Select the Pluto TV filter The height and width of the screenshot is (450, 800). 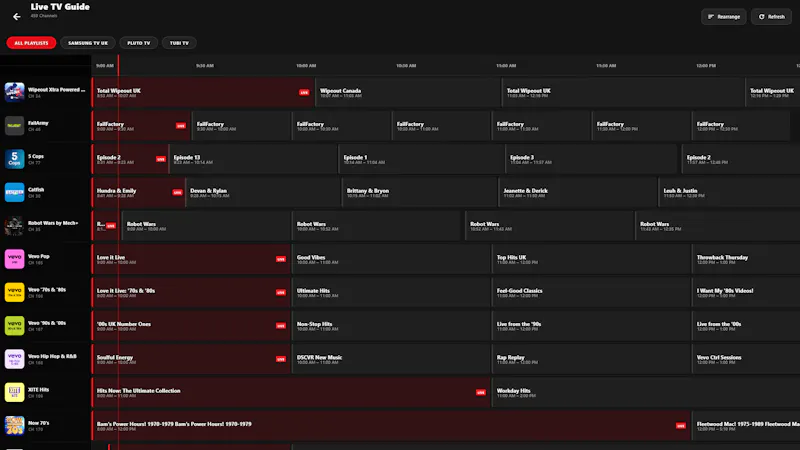(x=139, y=43)
